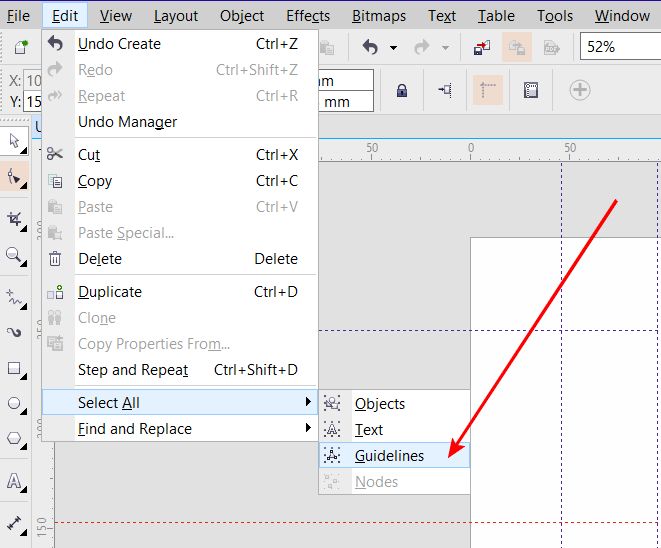Screen dimensions: 661x548
Task: Open the Redo history dropdown arrow
Action: click(x=445, y=48)
